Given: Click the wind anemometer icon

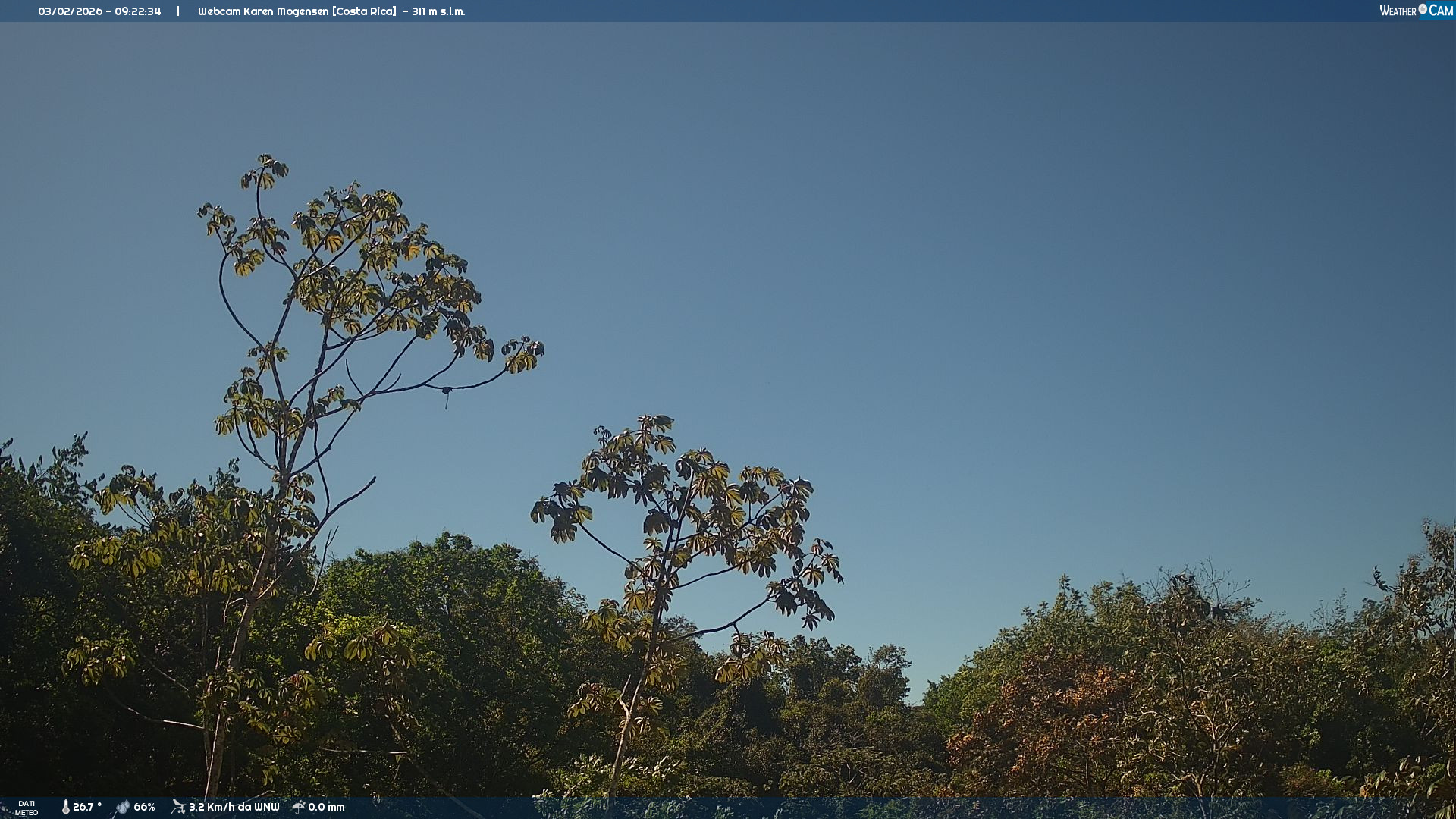Looking at the screenshot, I should click(x=178, y=807).
